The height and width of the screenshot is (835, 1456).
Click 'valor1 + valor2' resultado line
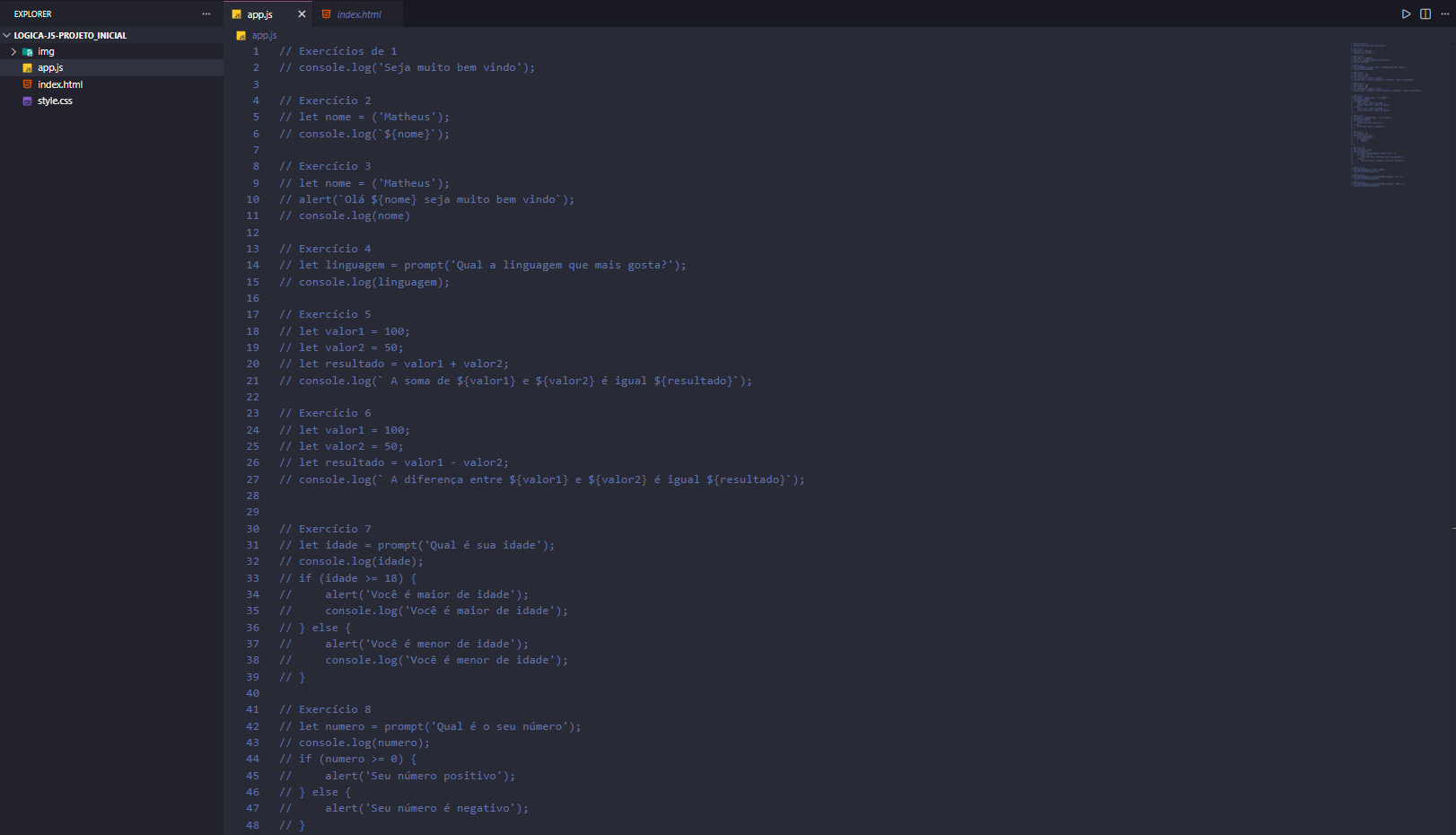click(394, 364)
